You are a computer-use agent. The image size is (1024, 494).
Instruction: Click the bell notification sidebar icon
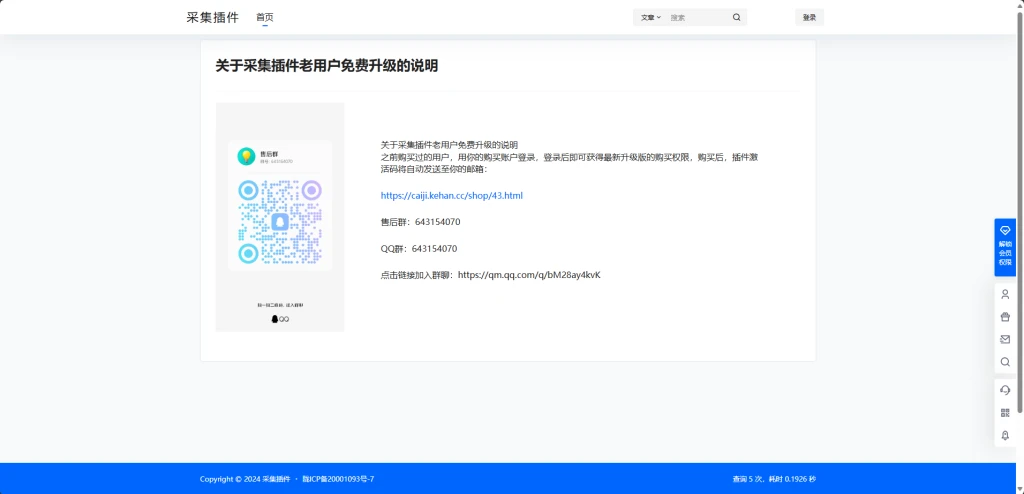[1005, 435]
